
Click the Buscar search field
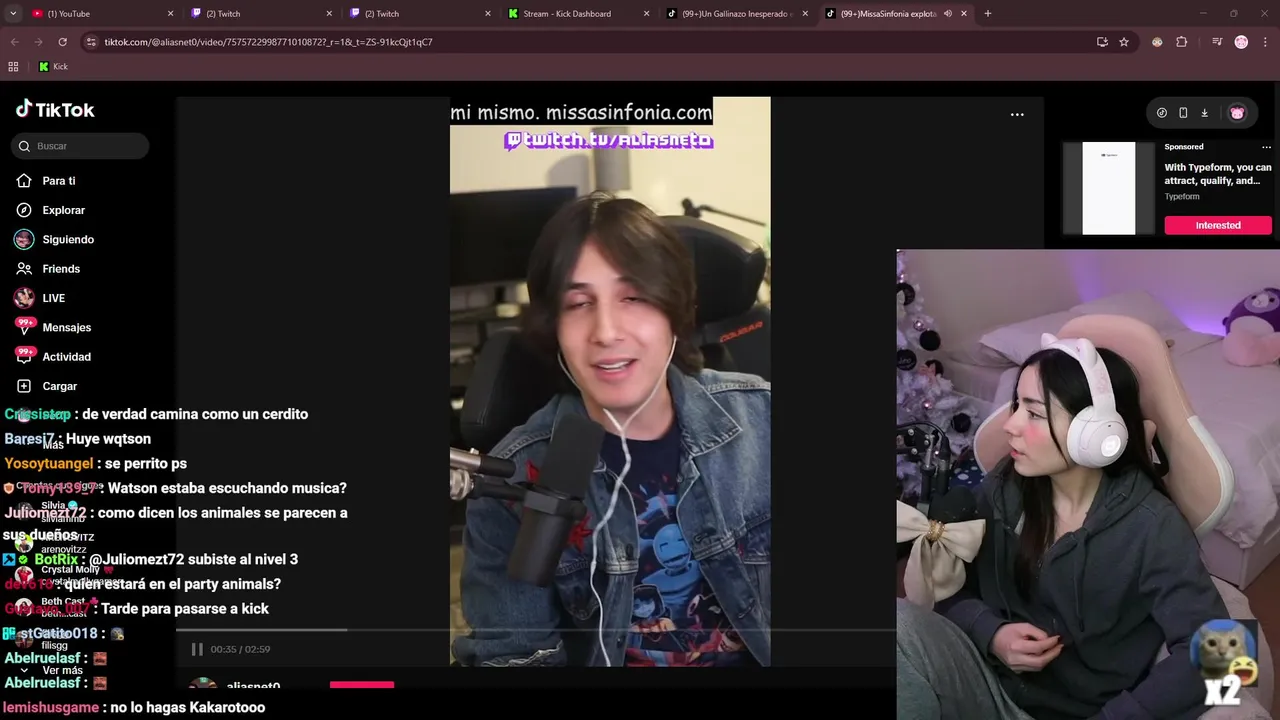coord(81,146)
